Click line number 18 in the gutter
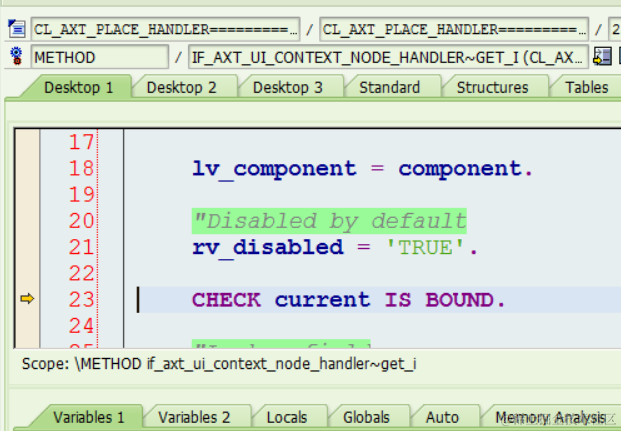Viewport: 621px width, 431px height. 82,168
